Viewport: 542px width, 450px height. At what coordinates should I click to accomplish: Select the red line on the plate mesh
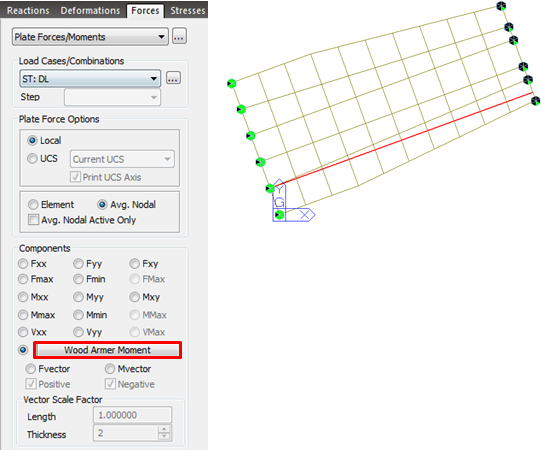403,138
